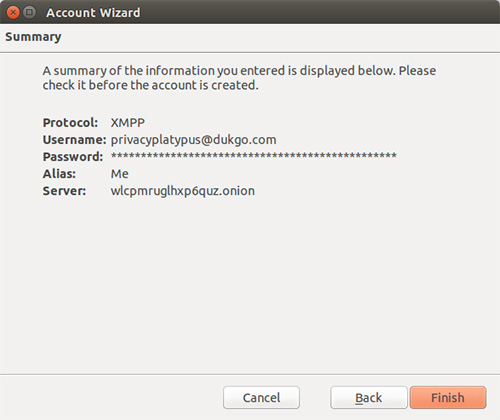
Task: Click the Protocol label
Action: pos(70,123)
